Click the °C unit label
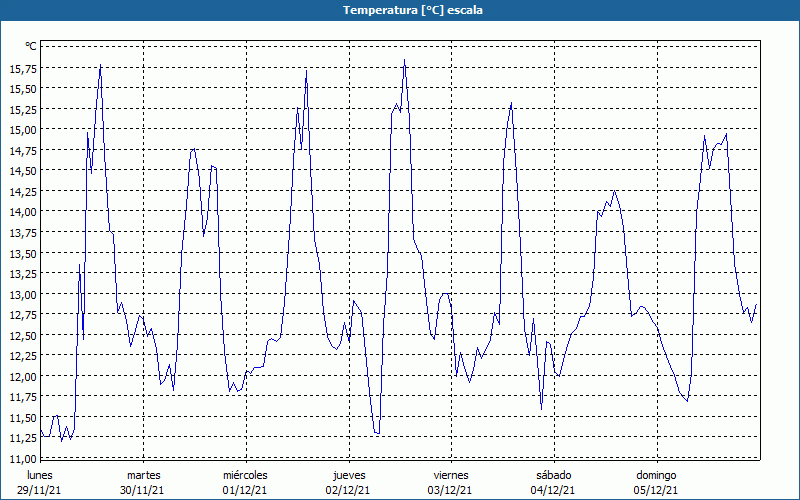 (31, 46)
